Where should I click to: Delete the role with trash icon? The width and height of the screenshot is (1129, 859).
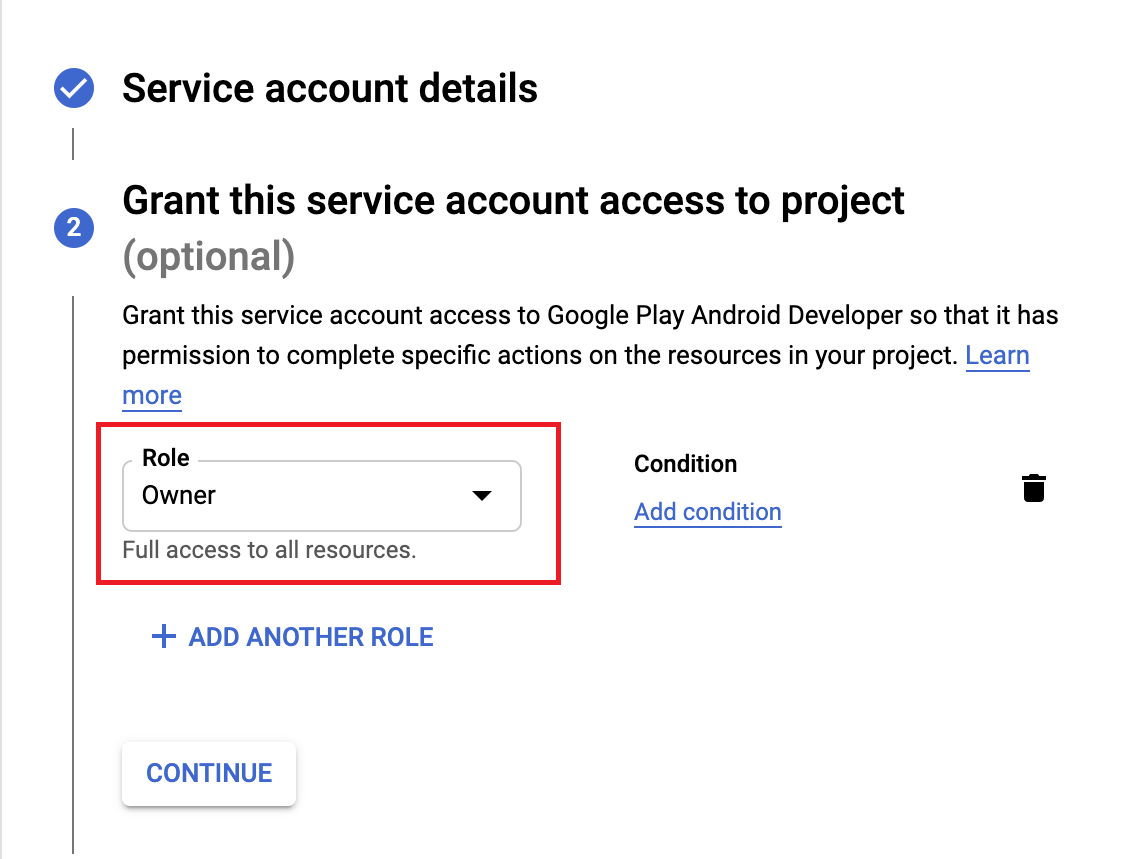pyautogui.click(x=1033, y=488)
